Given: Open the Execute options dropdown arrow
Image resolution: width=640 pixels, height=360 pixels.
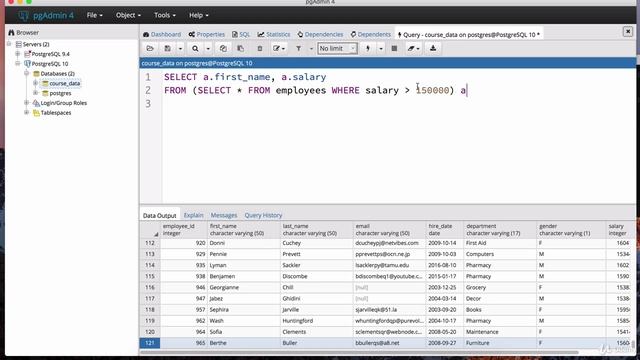Looking at the screenshot, I should click(380, 49).
